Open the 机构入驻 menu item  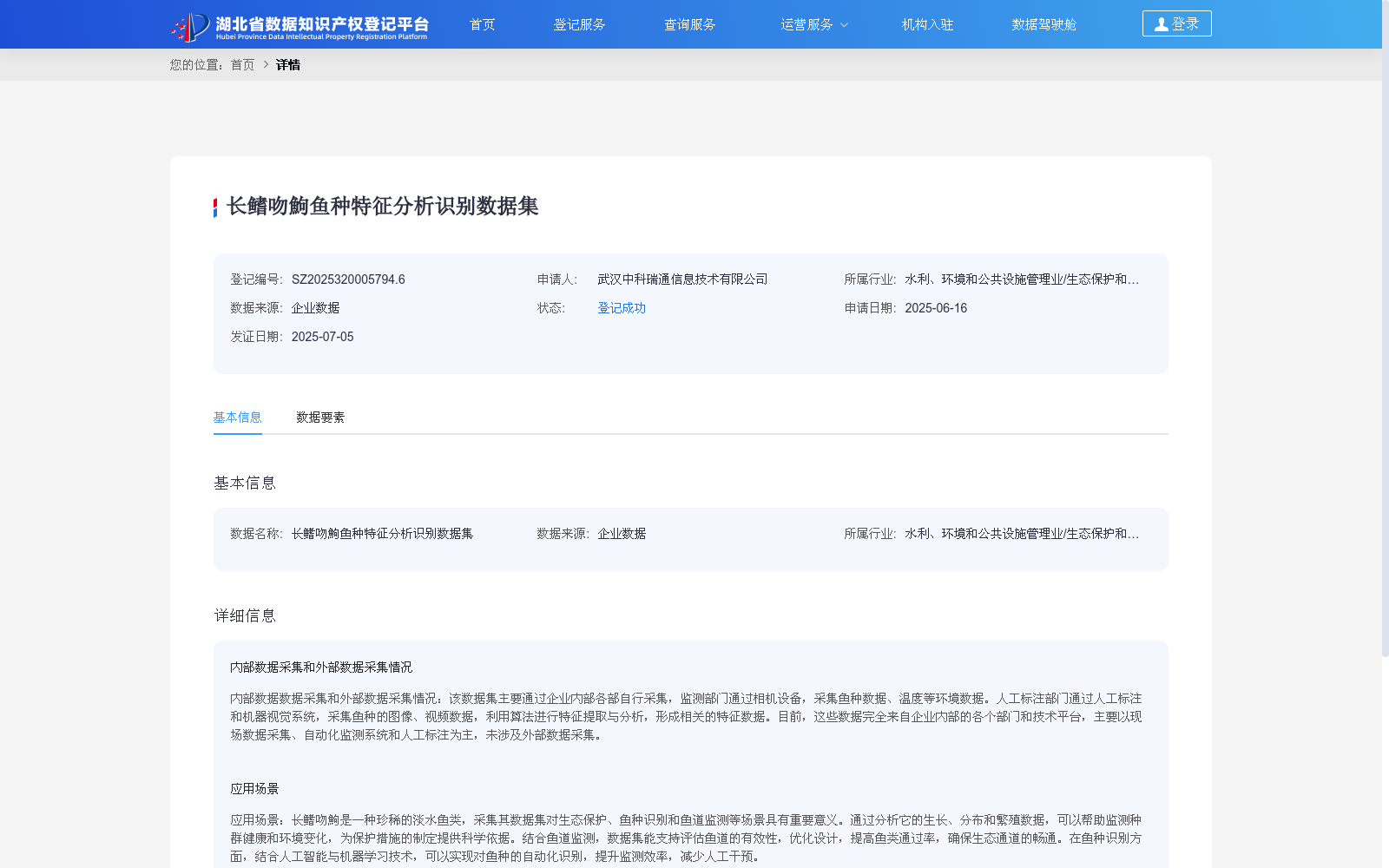click(x=927, y=24)
